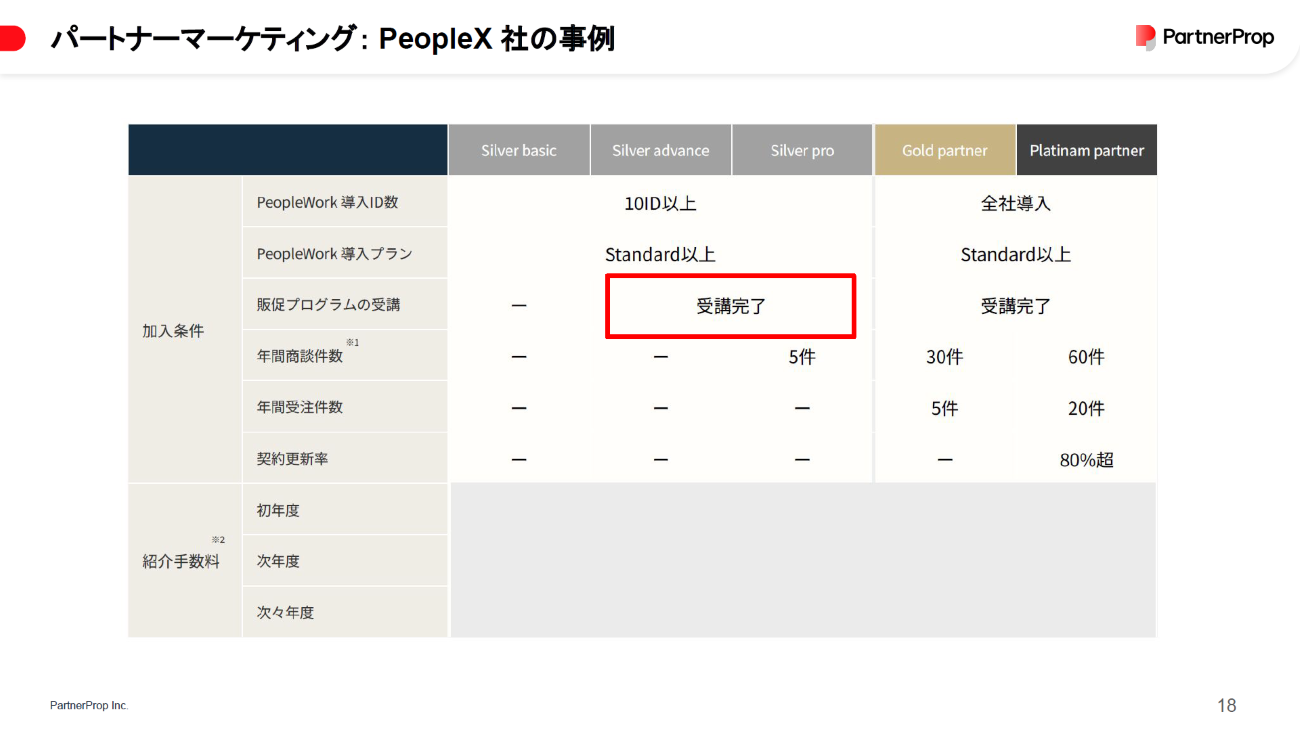Click the 販促プログラムの受講 row label

(x=328, y=304)
